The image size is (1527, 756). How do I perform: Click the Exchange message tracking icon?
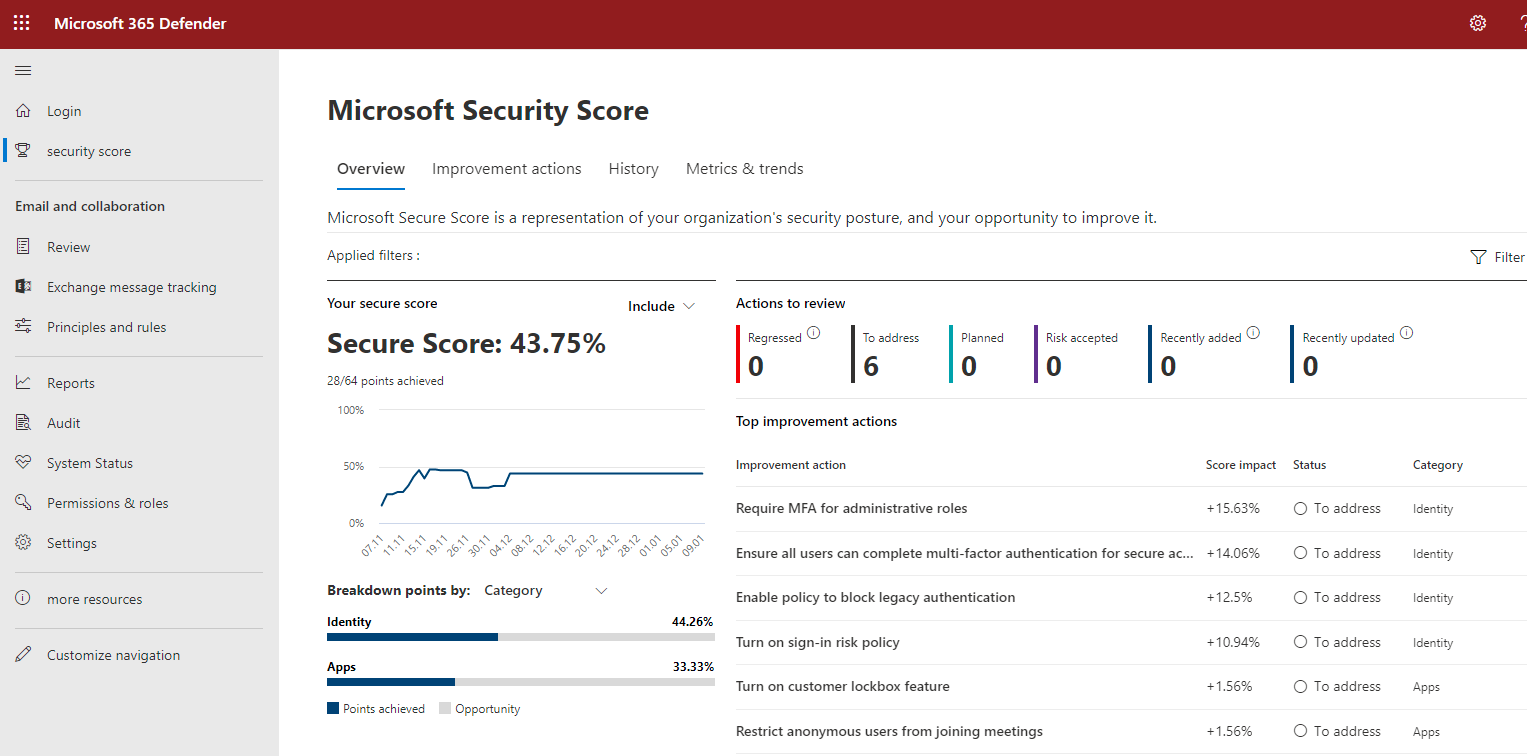[x=23, y=287]
